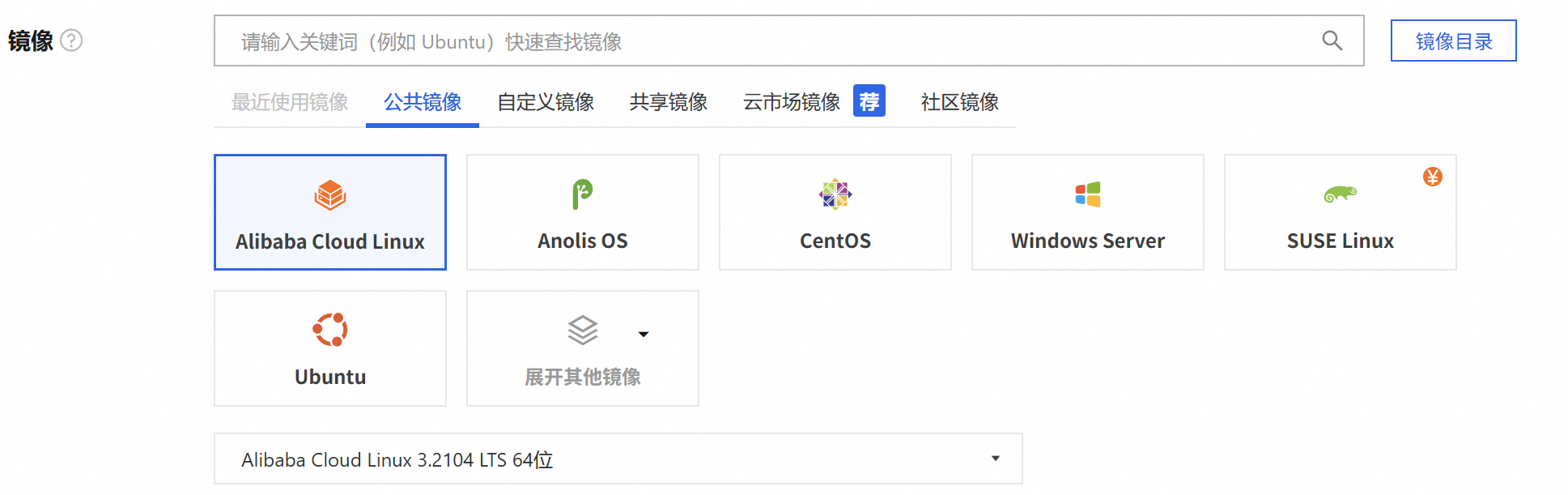Open the 共享镜像 tab

(669, 102)
